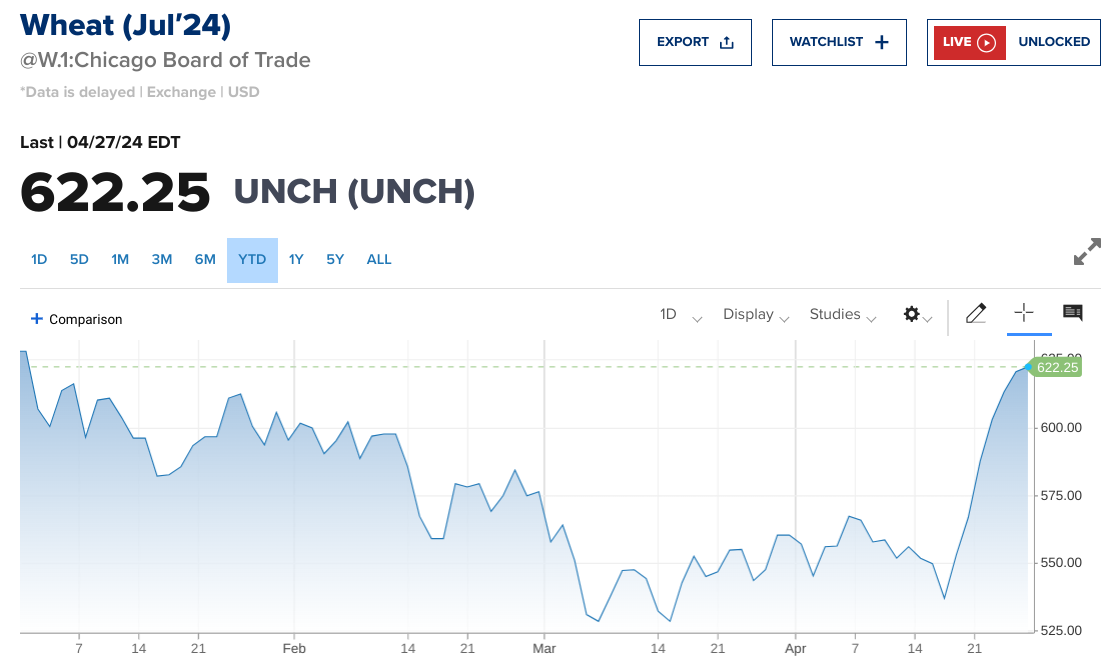Select the YTD time range tab
The width and height of the screenshot is (1116, 672).
[x=252, y=259]
